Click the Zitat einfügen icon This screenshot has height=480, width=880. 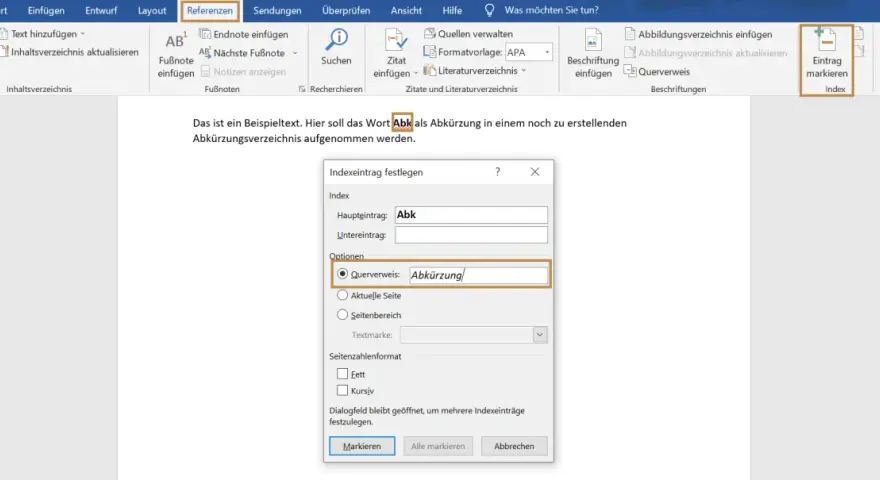396,40
